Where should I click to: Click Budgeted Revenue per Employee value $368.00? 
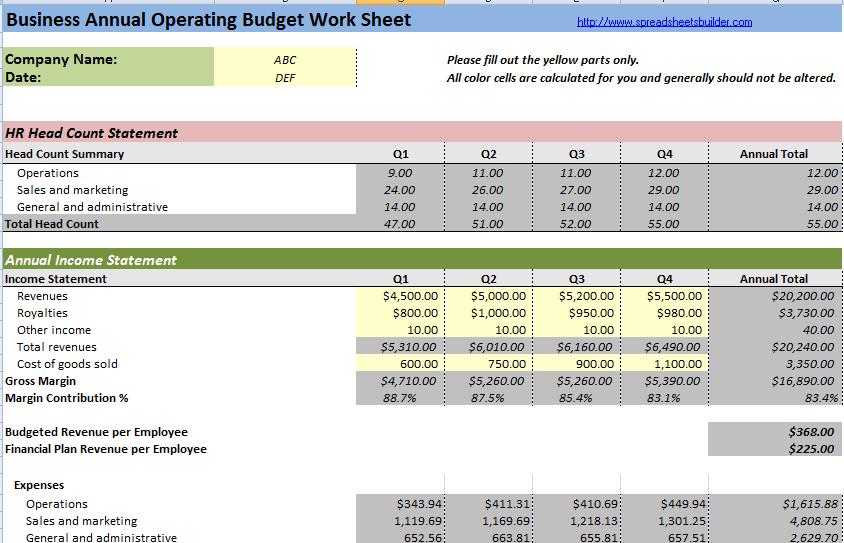tap(775, 432)
